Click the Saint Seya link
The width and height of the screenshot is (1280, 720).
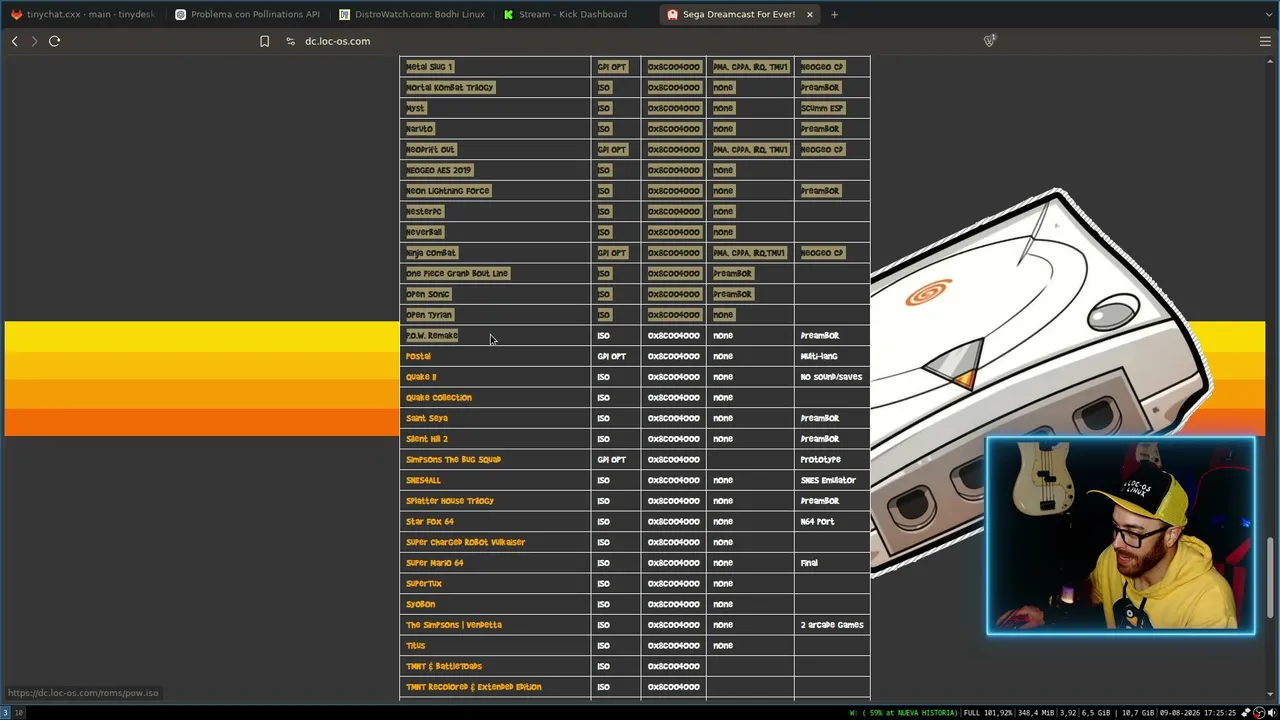427,418
